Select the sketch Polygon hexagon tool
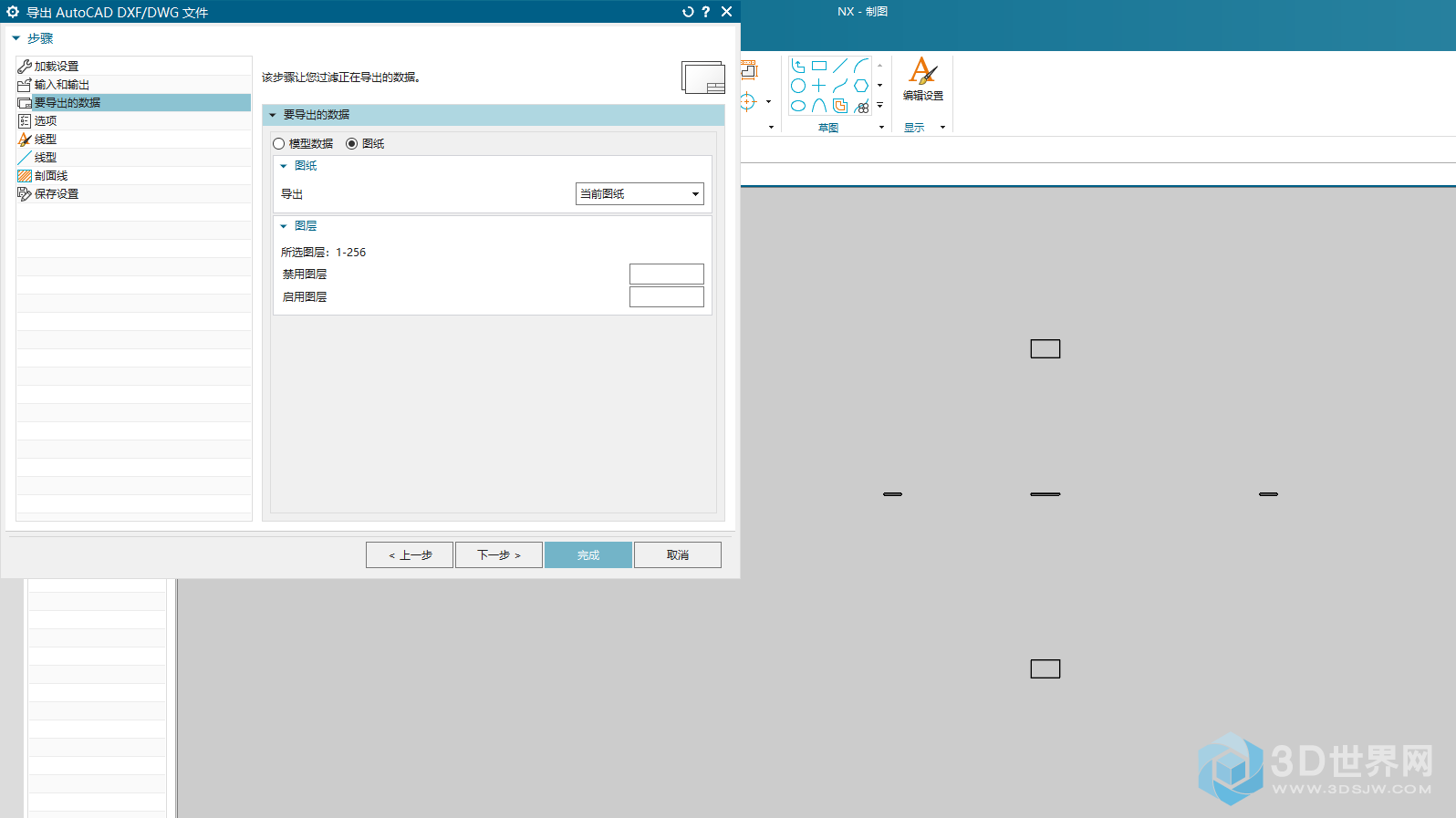 (x=861, y=86)
